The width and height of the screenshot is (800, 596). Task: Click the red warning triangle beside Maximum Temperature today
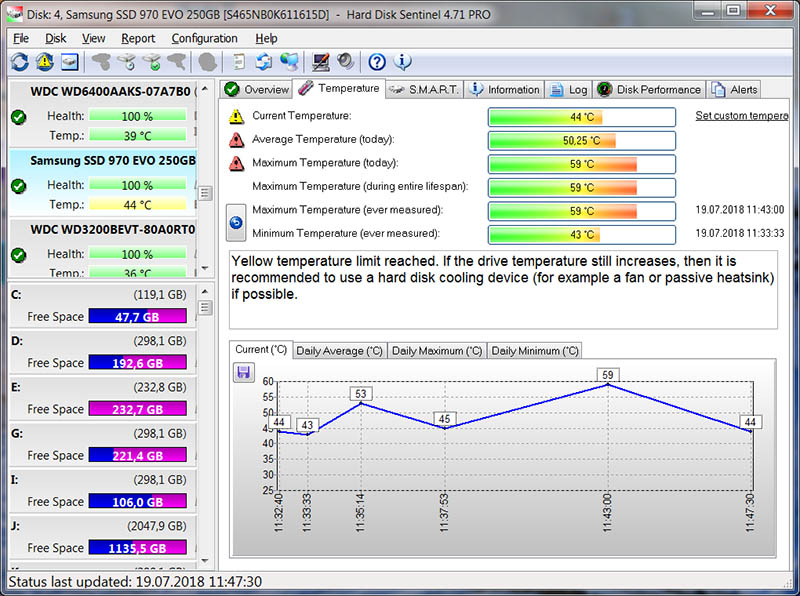[236, 163]
